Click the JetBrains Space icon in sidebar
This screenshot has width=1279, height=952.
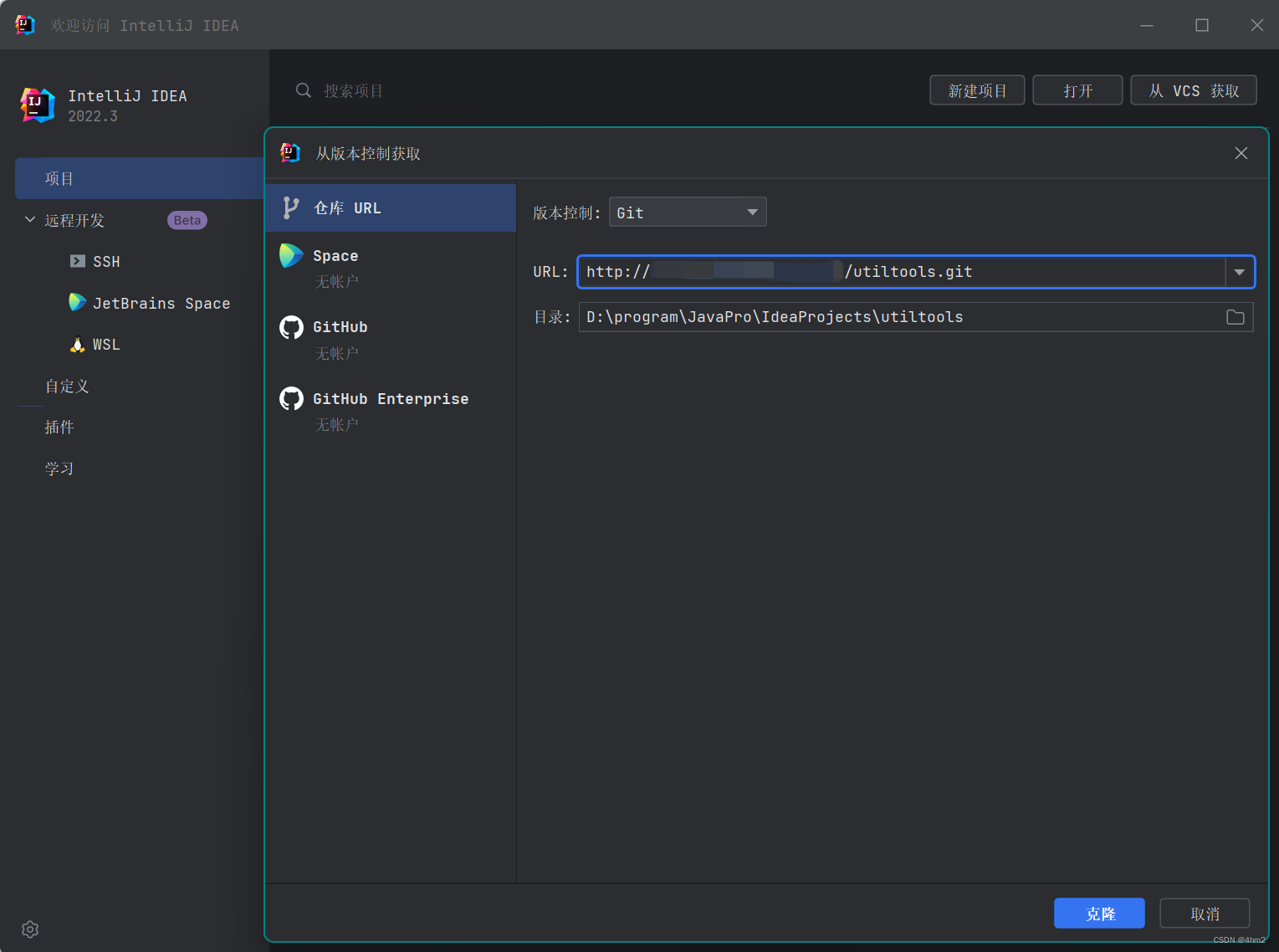click(x=78, y=302)
